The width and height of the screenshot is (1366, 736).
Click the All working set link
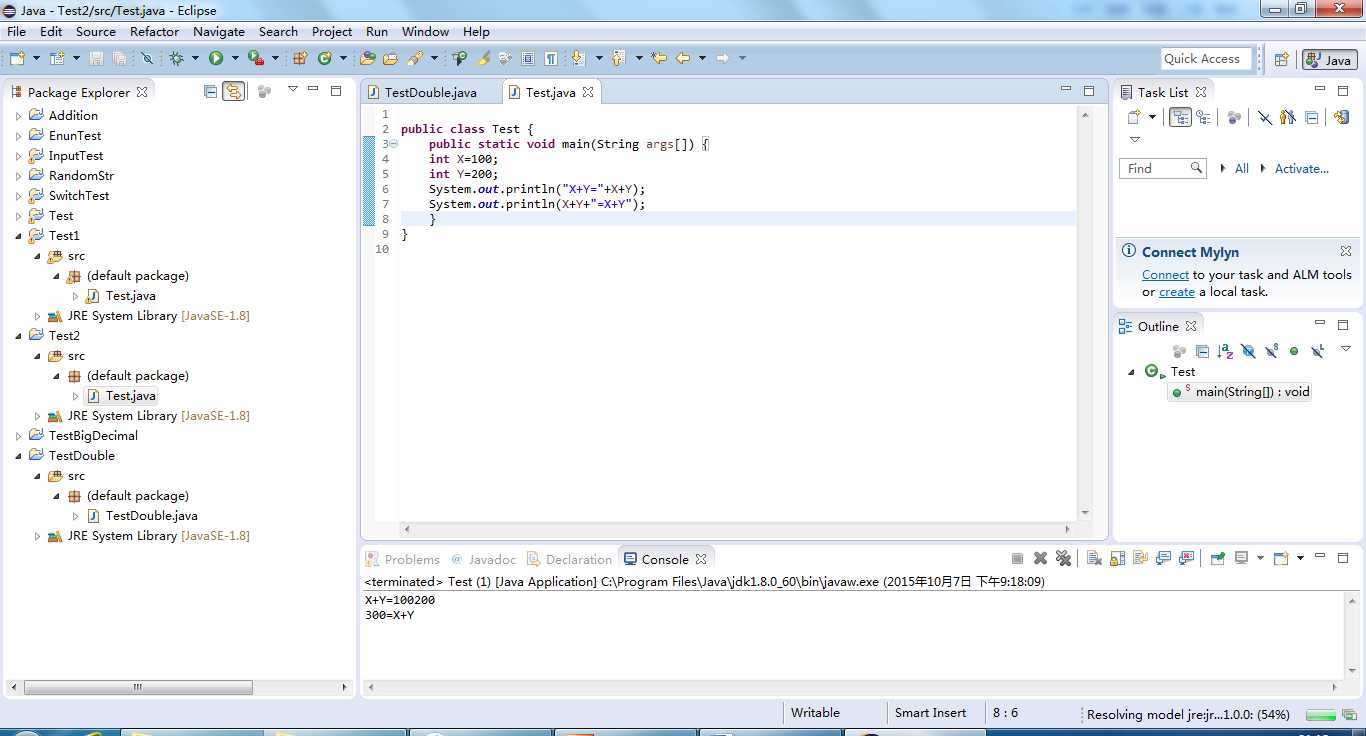tap(1242, 169)
